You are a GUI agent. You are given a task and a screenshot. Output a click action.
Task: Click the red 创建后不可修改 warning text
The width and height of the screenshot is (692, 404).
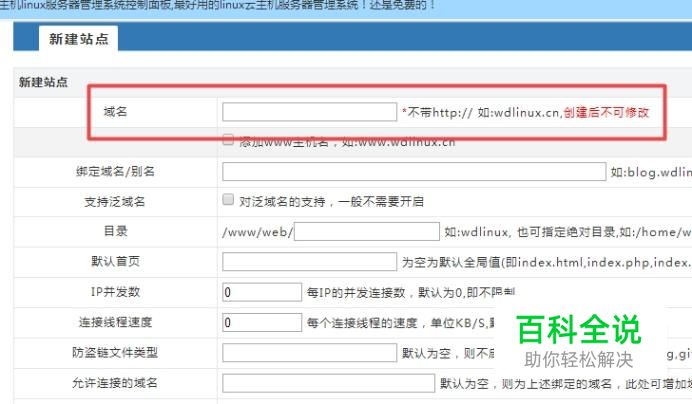pyautogui.click(x=606, y=113)
